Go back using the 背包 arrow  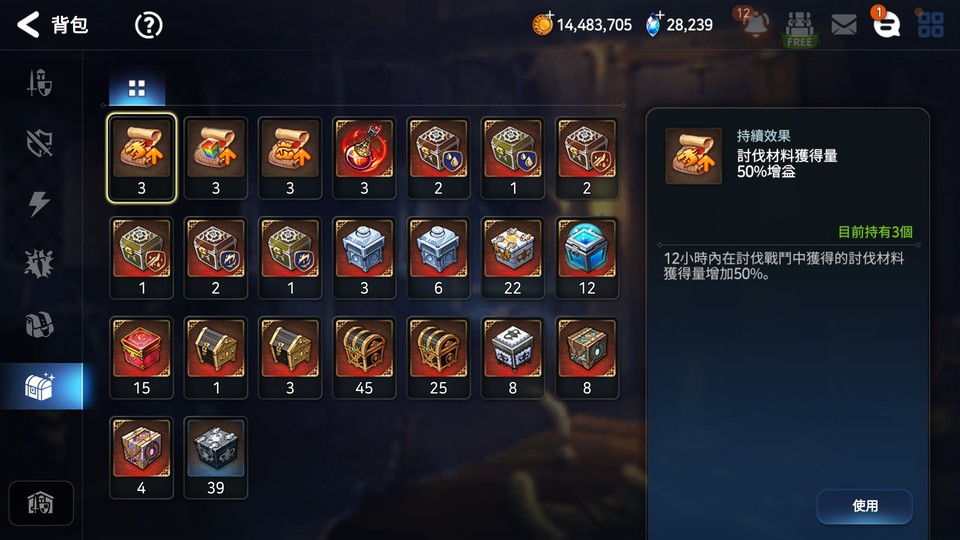click(x=28, y=25)
